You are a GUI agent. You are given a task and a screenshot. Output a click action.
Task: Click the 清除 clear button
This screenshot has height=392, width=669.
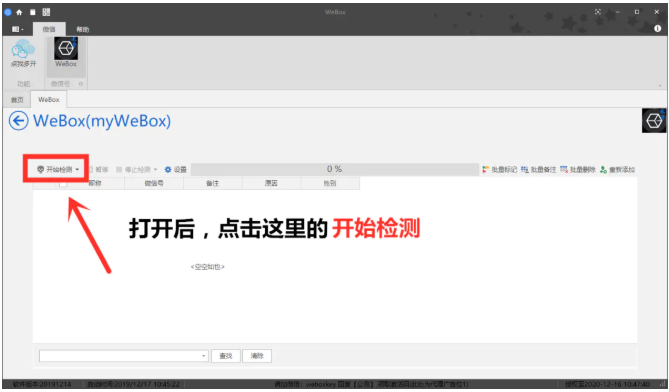pos(257,356)
